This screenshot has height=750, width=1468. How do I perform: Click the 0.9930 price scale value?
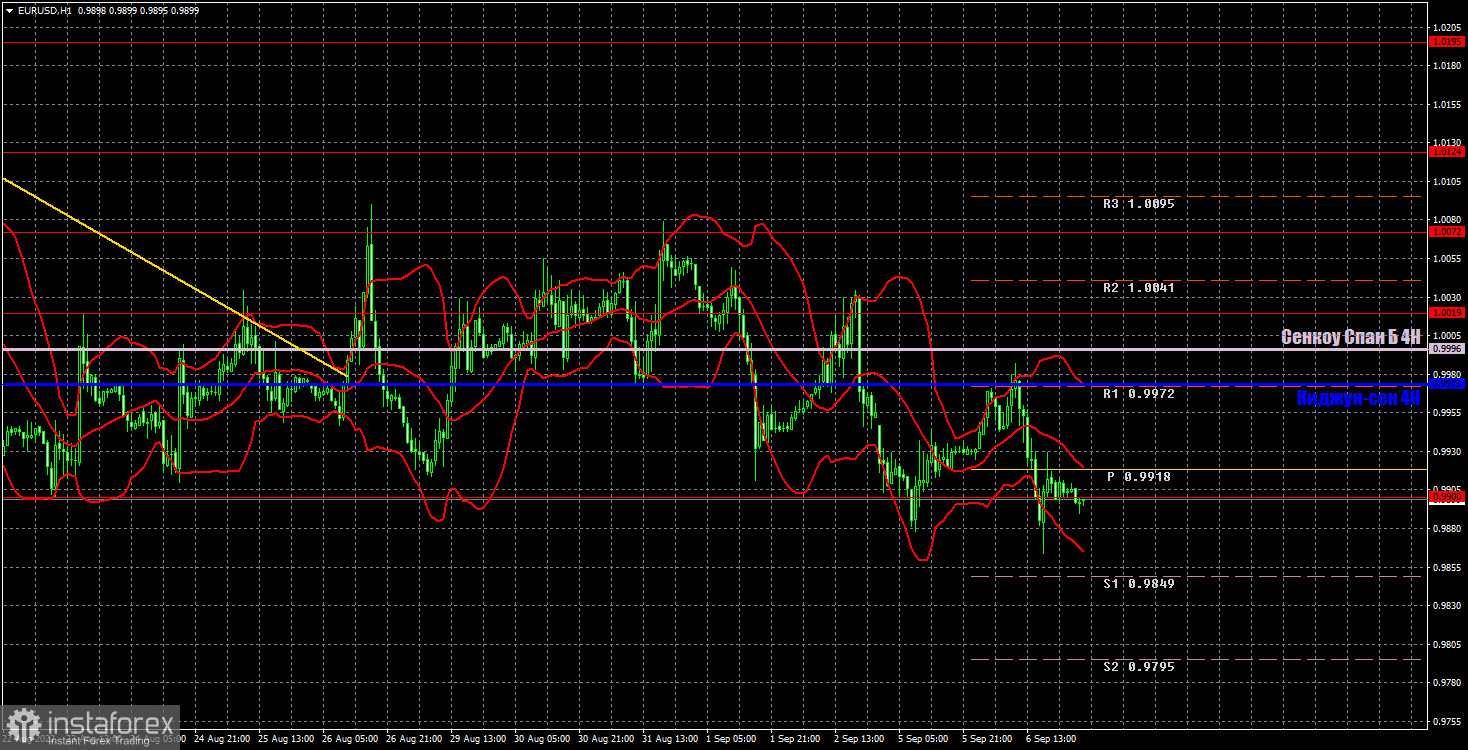tap(1446, 452)
